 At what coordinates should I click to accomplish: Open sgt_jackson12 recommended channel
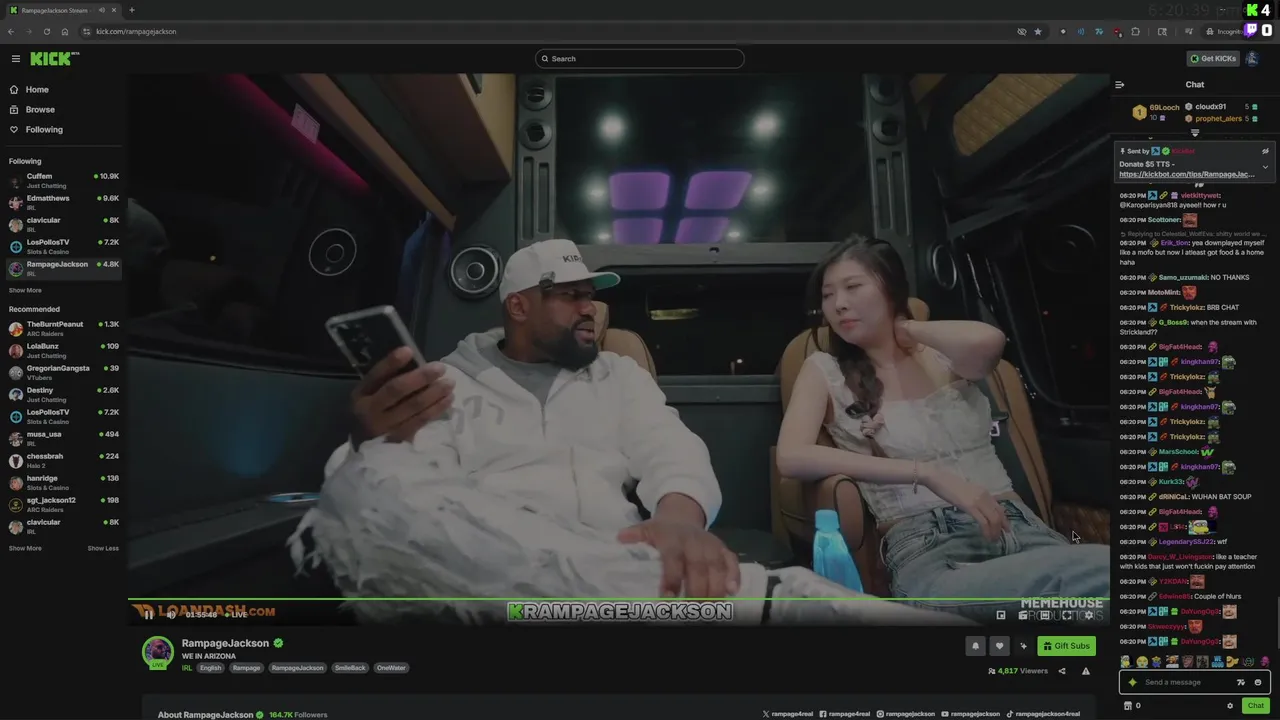pos(64,504)
